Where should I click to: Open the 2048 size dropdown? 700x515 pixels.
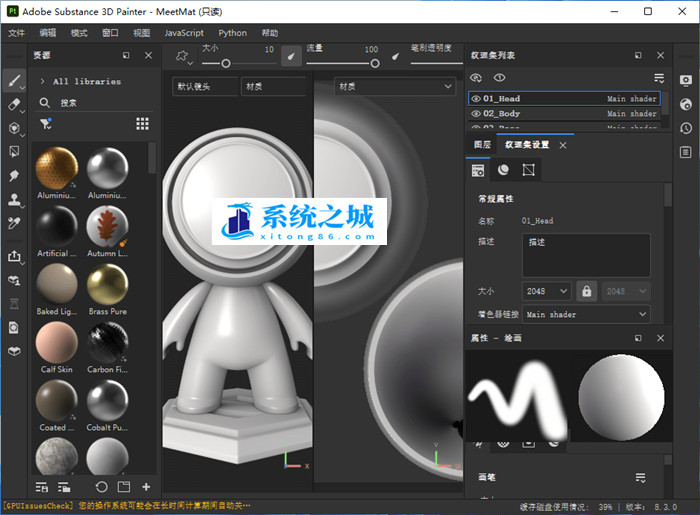tap(547, 291)
